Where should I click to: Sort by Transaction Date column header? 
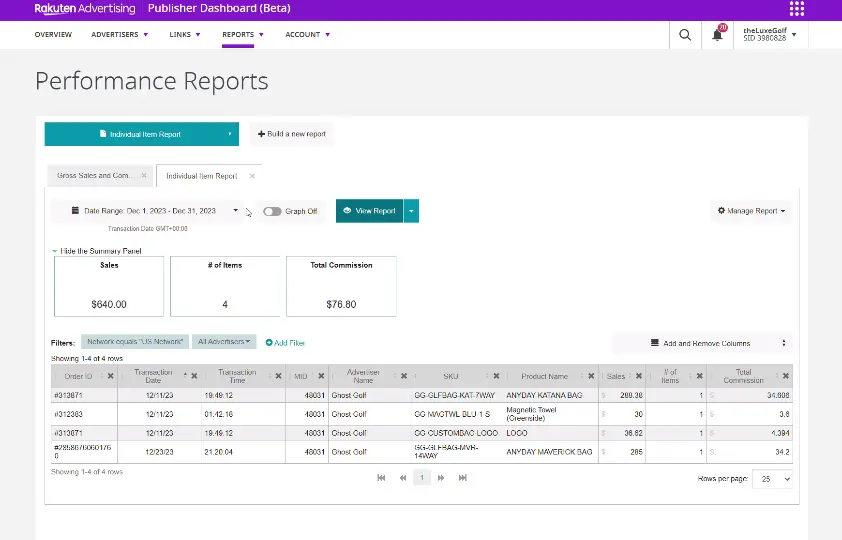[x=153, y=376]
